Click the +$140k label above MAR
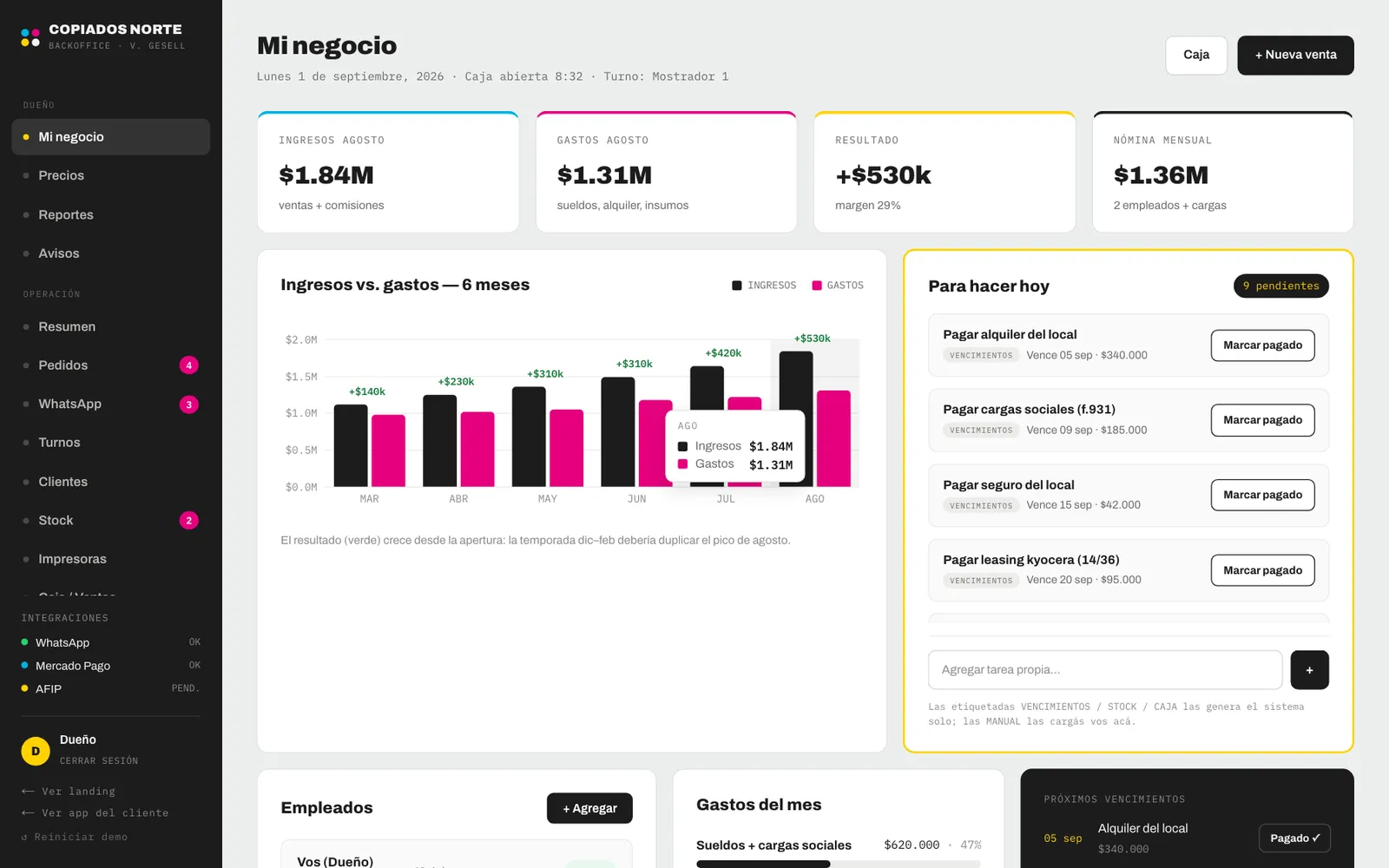1389x868 pixels. pos(367,392)
